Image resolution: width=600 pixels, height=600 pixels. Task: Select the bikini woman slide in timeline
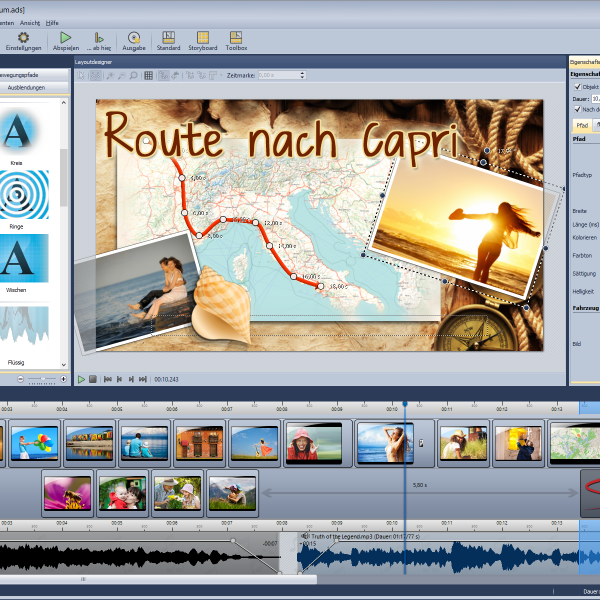pyautogui.click(x=385, y=443)
